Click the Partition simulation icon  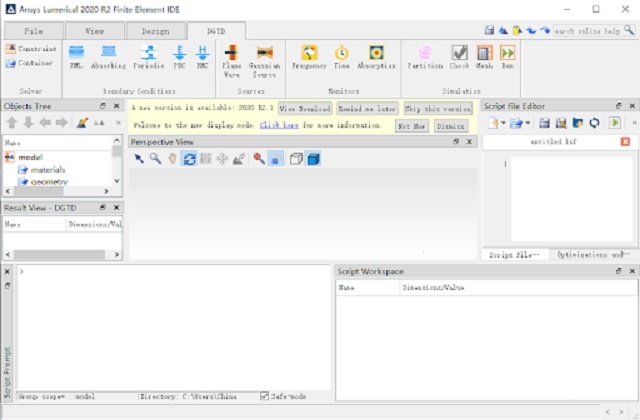tap(425, 56)
